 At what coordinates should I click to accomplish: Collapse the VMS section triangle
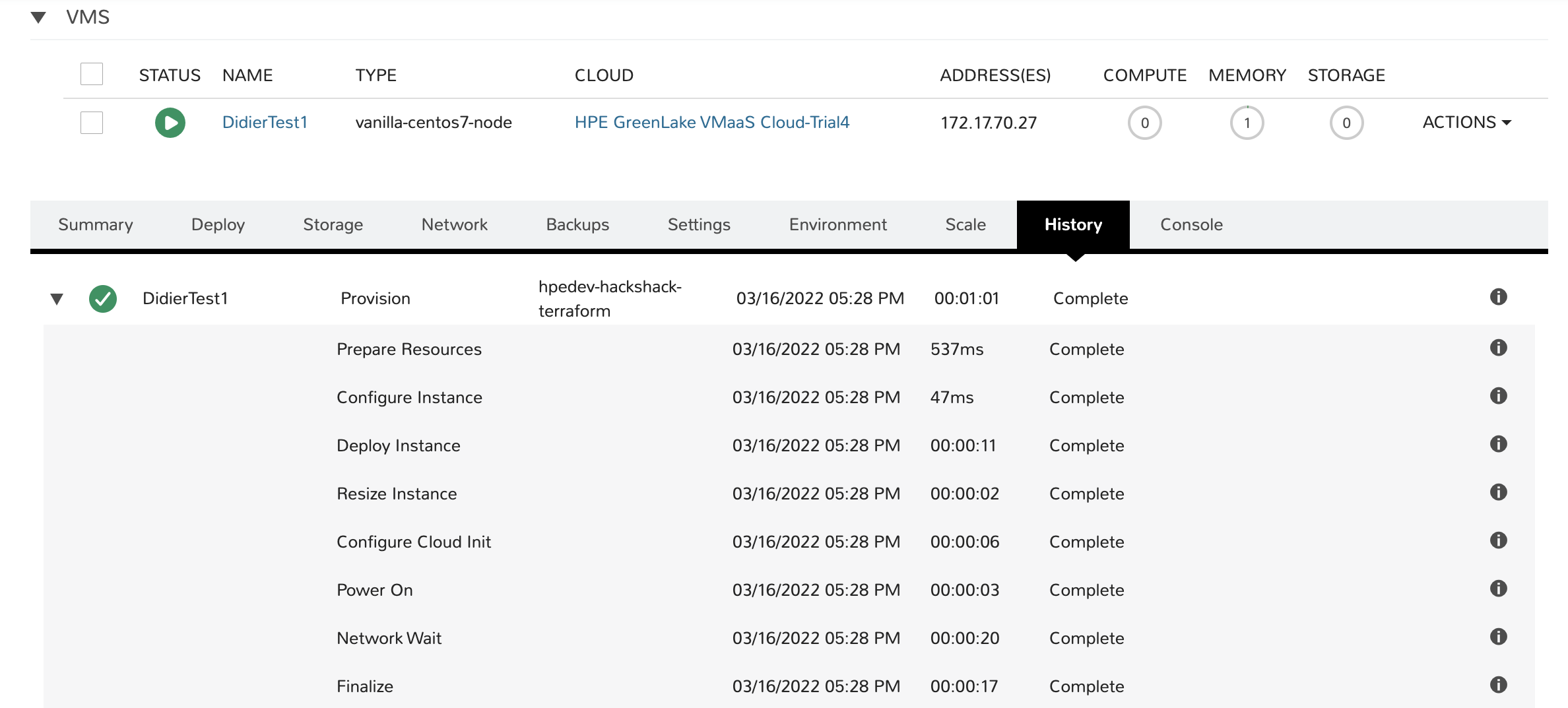[x=38, y=18]
